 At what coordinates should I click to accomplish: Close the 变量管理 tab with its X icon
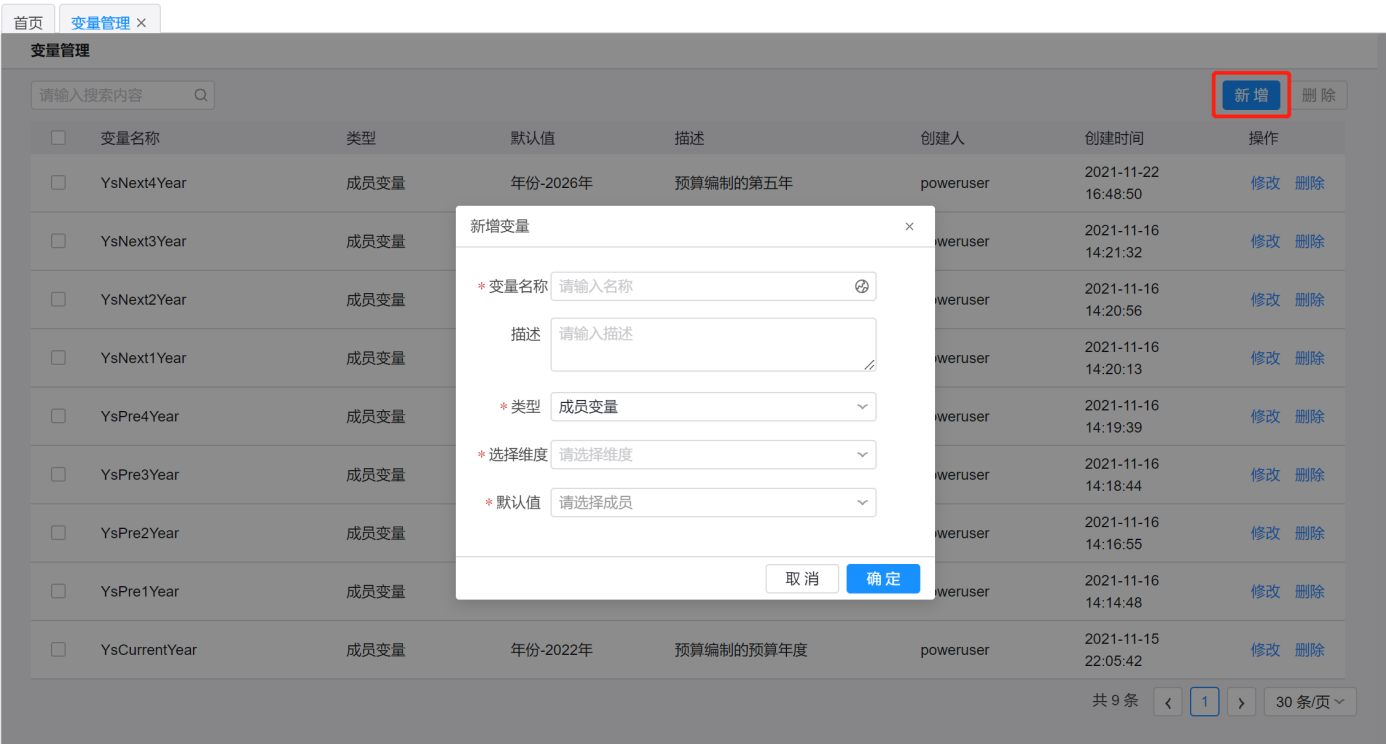(141, 23)
